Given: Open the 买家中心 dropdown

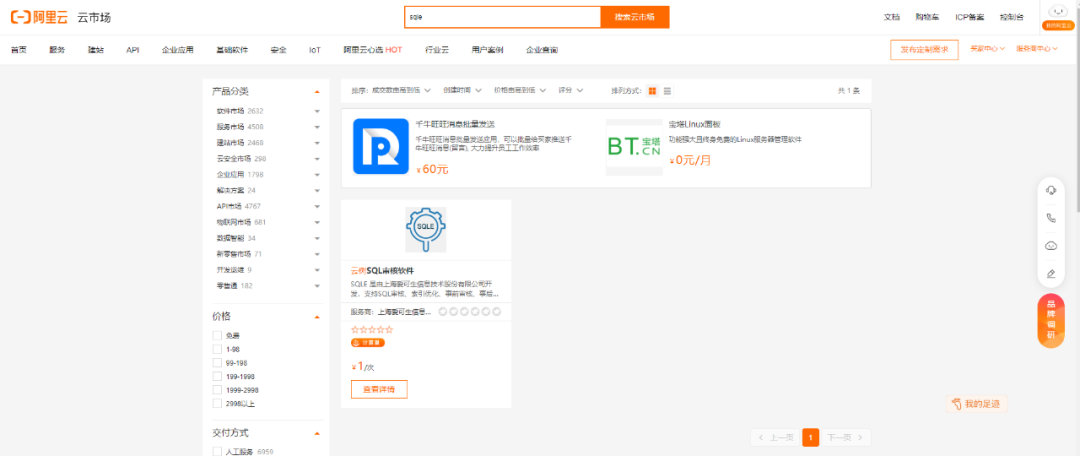Looking at the screenshot, I should point(987,49).
